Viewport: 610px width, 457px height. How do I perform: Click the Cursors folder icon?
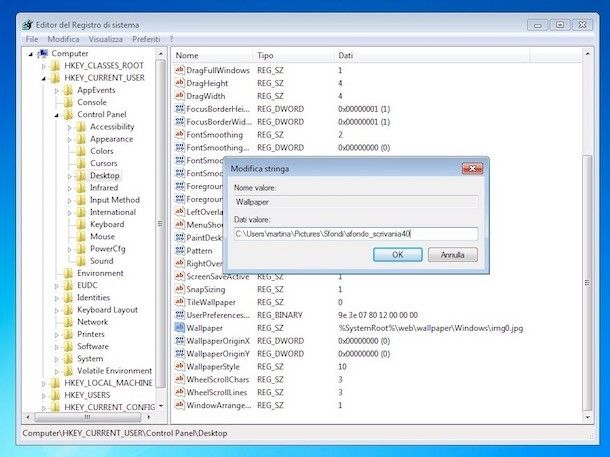tap(81, 163)
